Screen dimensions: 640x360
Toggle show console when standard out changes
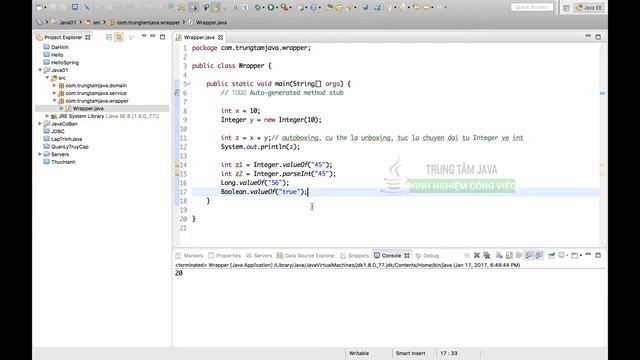(x=529, y=256)
